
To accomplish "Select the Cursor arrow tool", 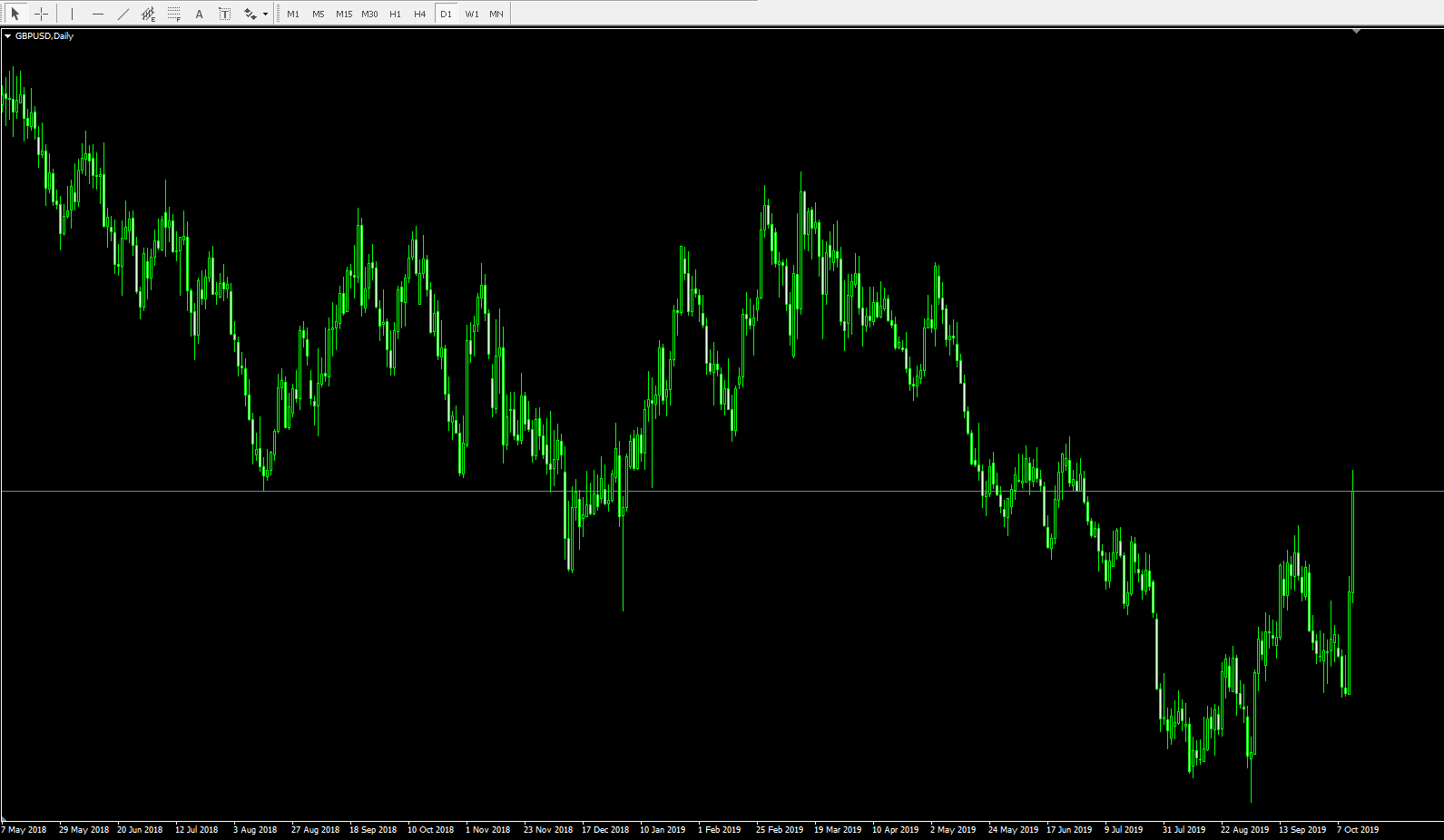I will (x=15, y=14).
